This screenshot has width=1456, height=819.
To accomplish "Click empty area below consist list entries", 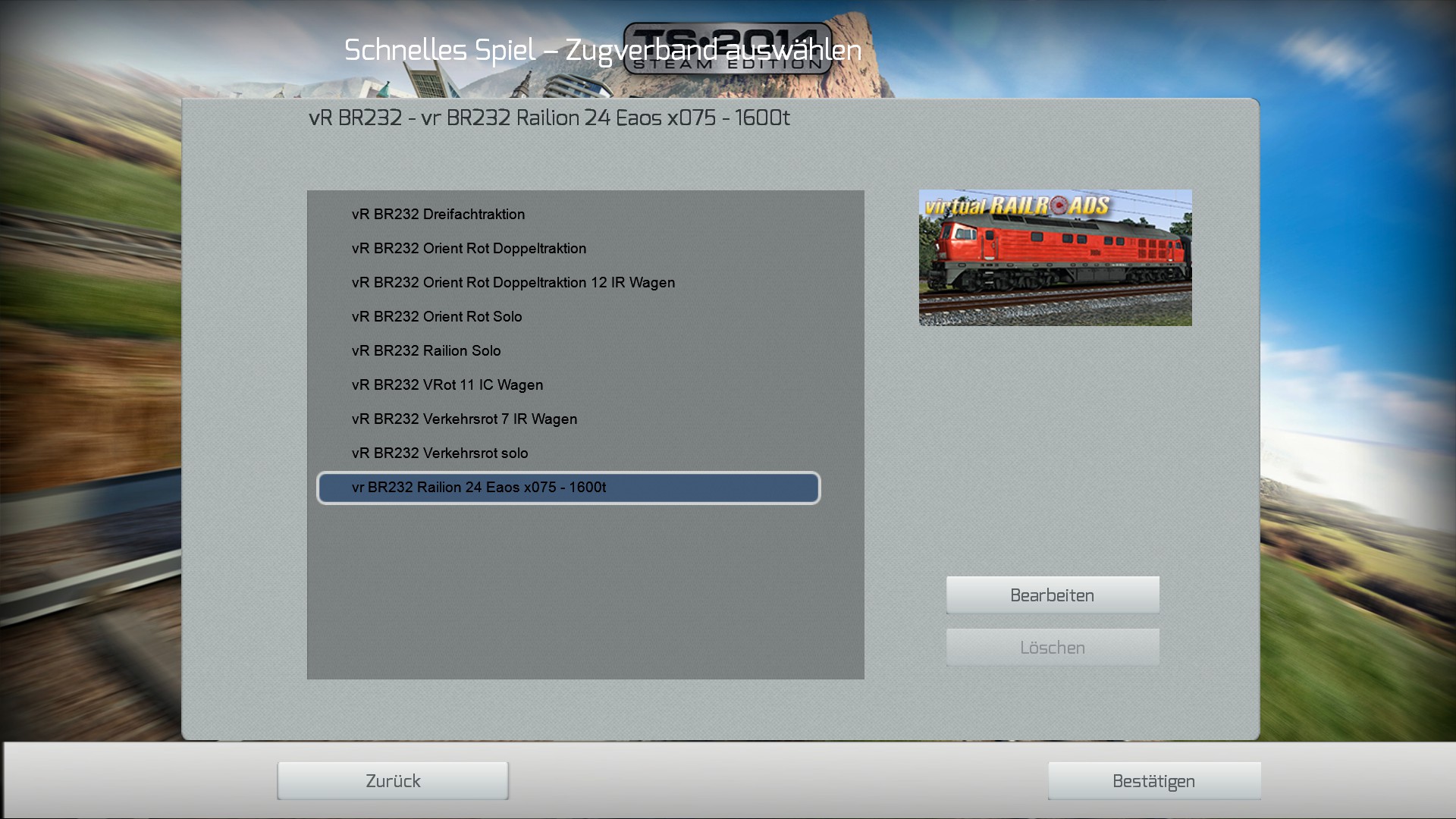I will click(584, 591).
